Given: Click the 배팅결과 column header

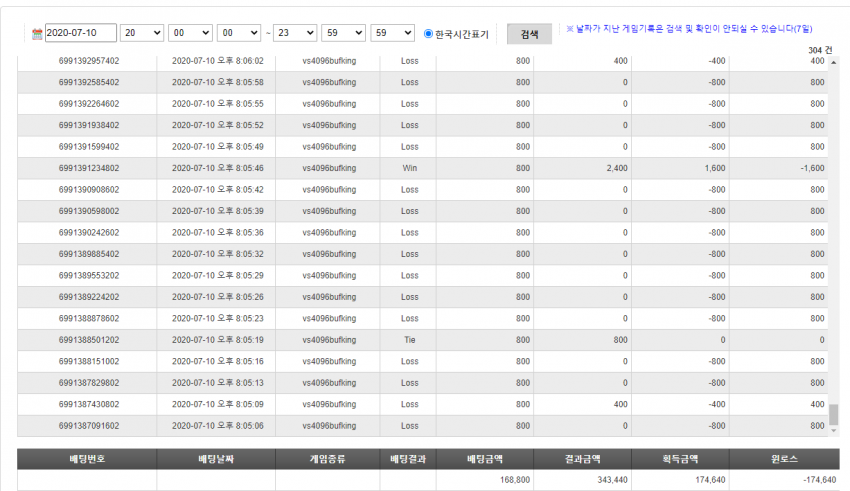Looking at the screenshot, I should click(408, 459).
